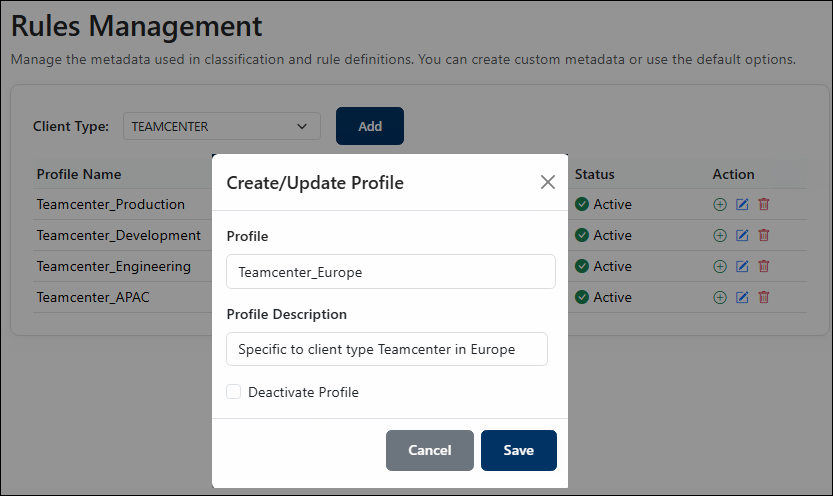Edit the Teamcenter_Development profile
The height and width of the screenshot is (496, 833).
[x=742, y=235]
